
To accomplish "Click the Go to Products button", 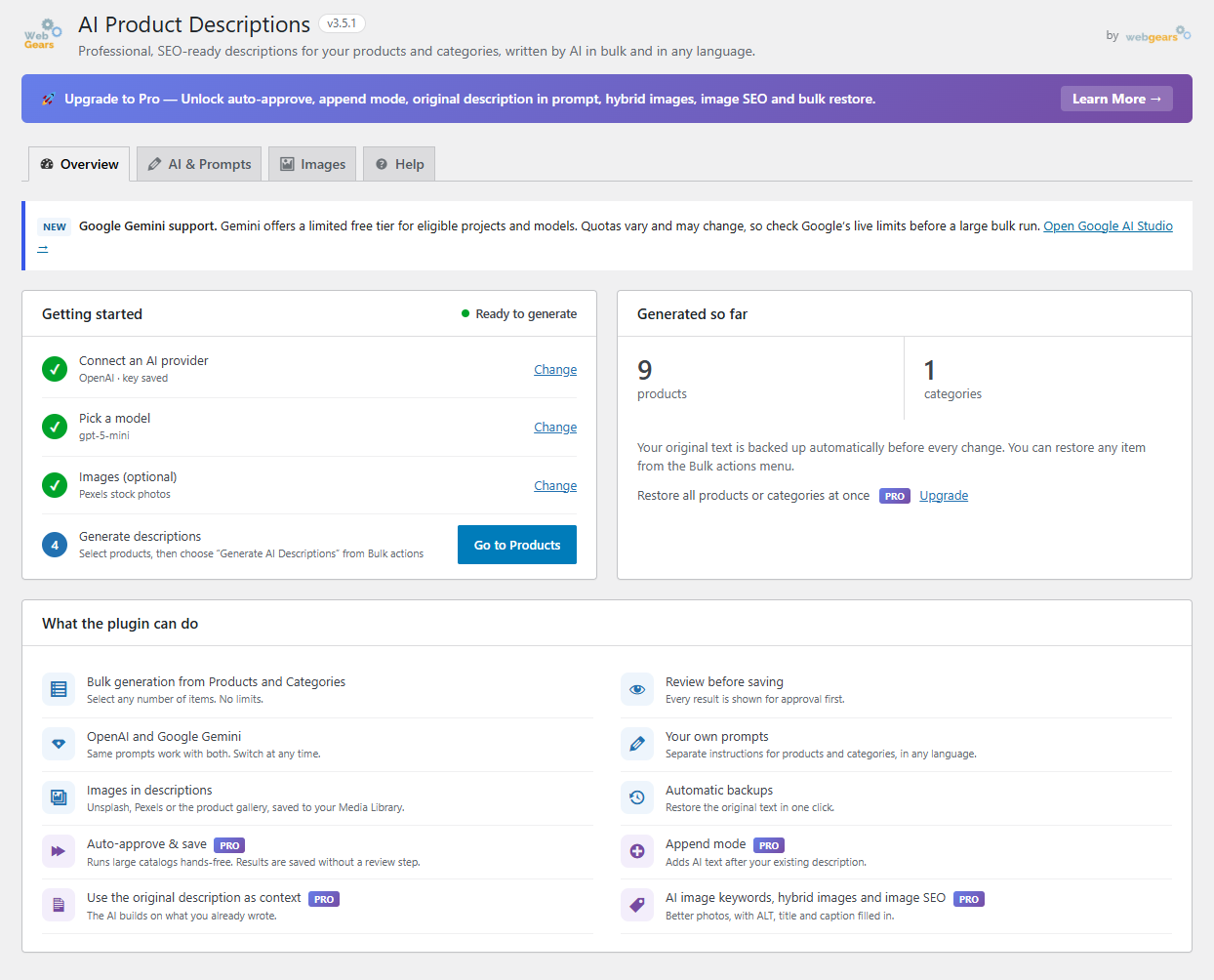I will pos(517,545).
